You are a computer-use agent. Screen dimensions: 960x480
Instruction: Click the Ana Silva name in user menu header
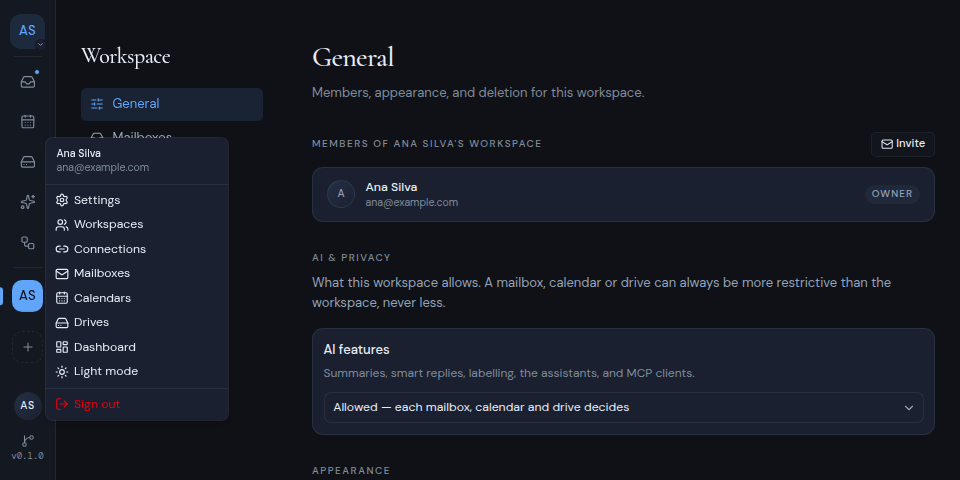tap(78, 154)
